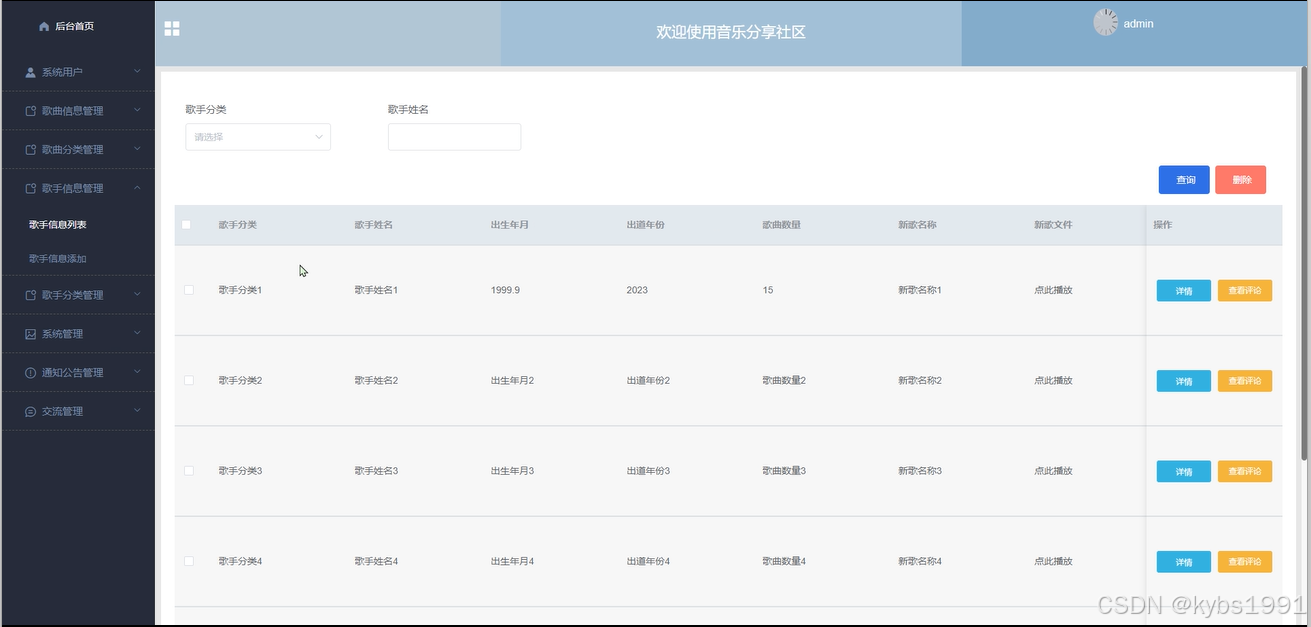Screen dimensions: 1311x627
Task: Select the 交流管理 menu label
Action: pyautogui.click(x=62, y=412)
